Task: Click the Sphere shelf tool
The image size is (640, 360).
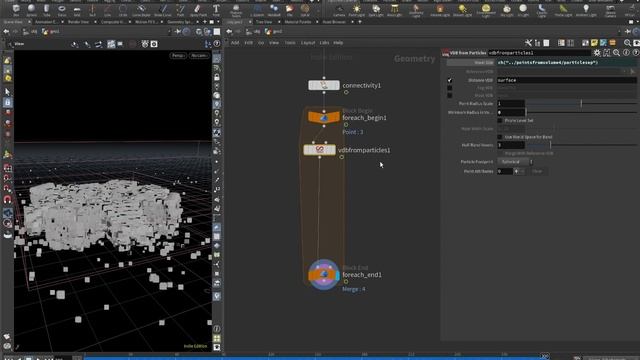Action: click(31, 10)
